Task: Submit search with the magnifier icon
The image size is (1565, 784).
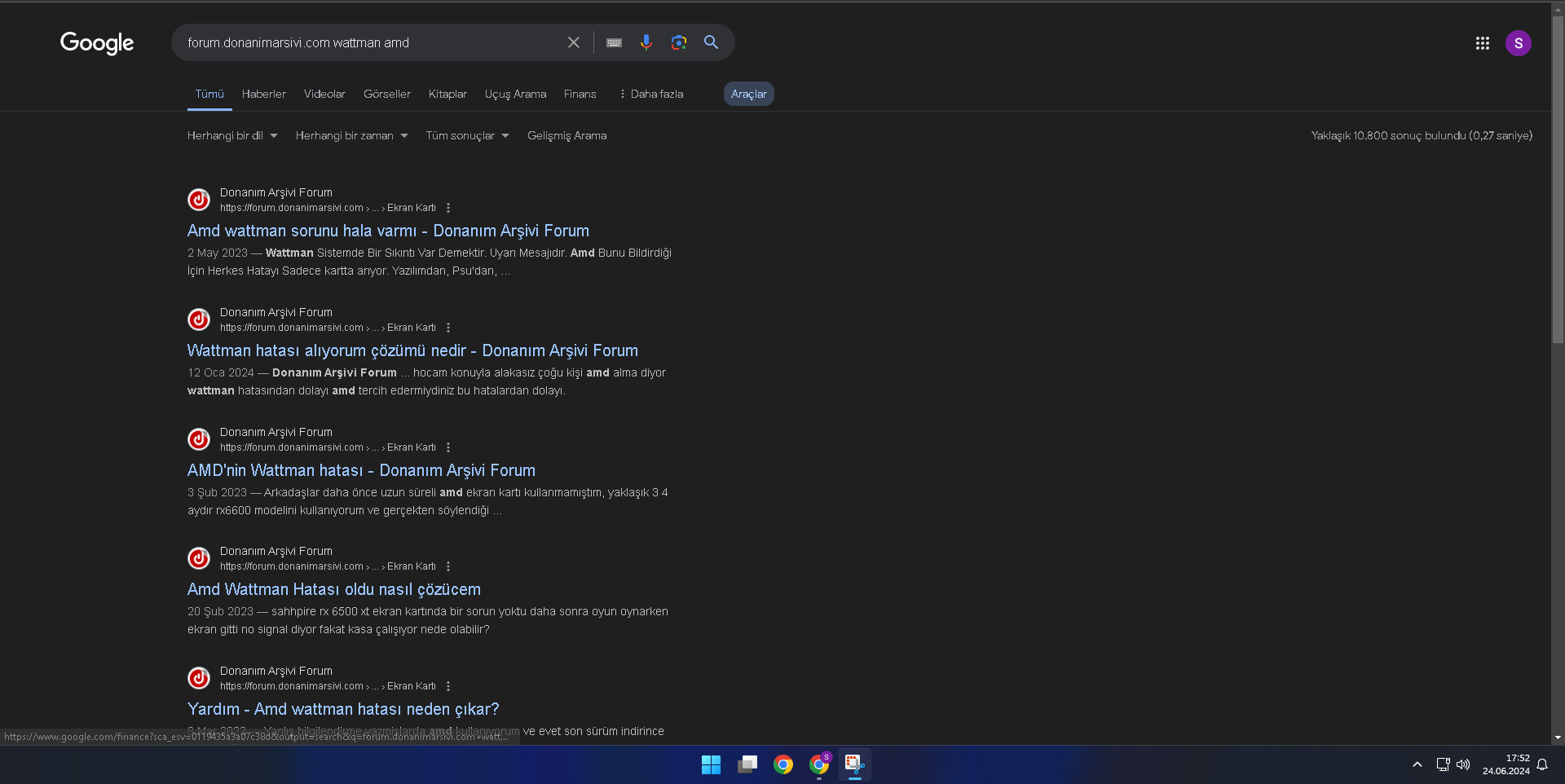Action: (x=712, y=42)
